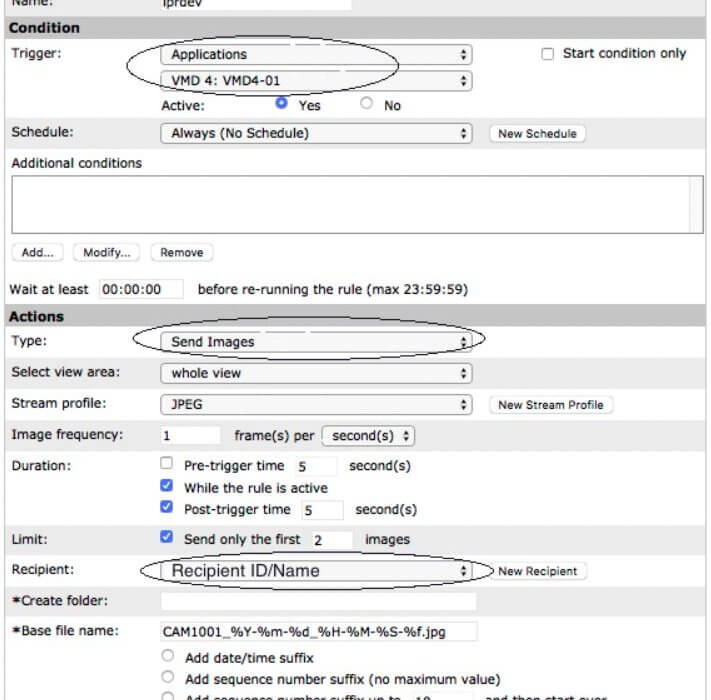
Task: Select the Active Yes radio button
Action: tap(282, 103)
